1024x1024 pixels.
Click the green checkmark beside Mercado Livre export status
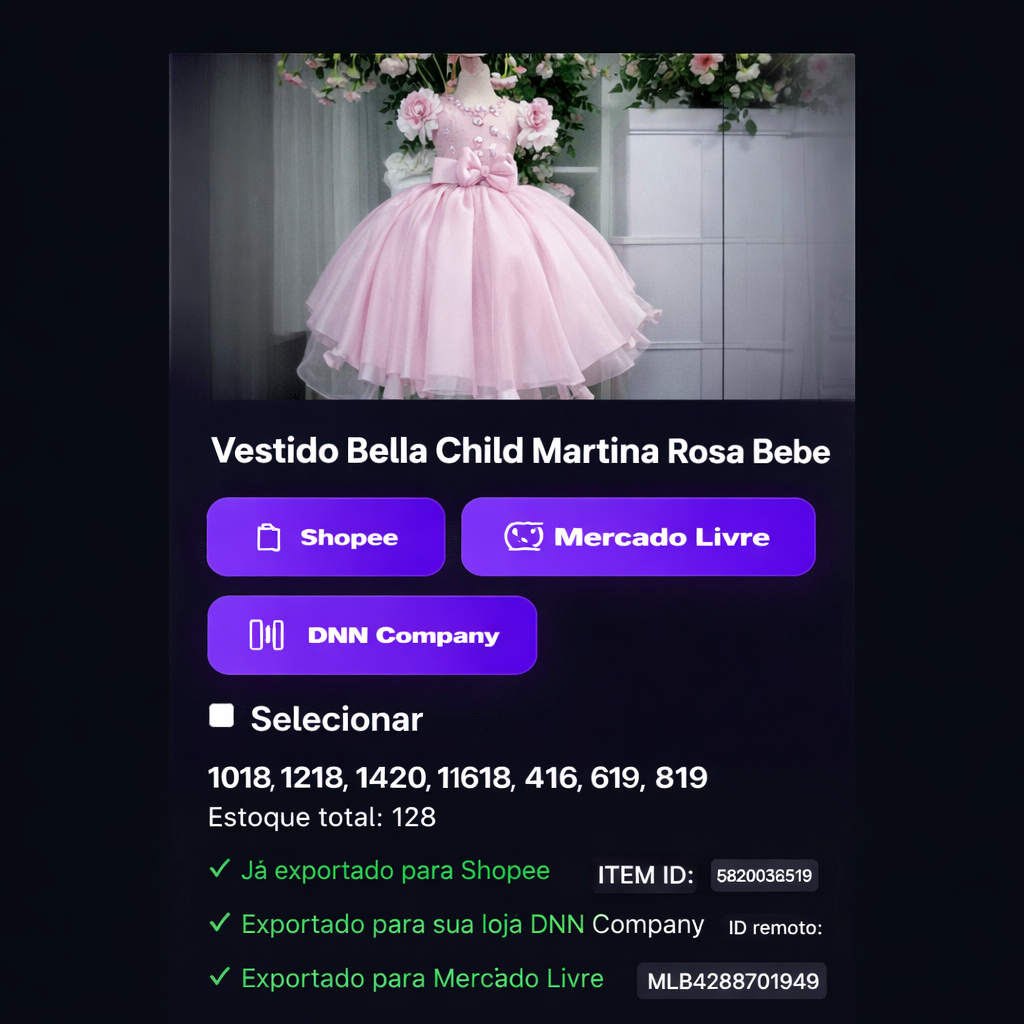pos(219,977)
